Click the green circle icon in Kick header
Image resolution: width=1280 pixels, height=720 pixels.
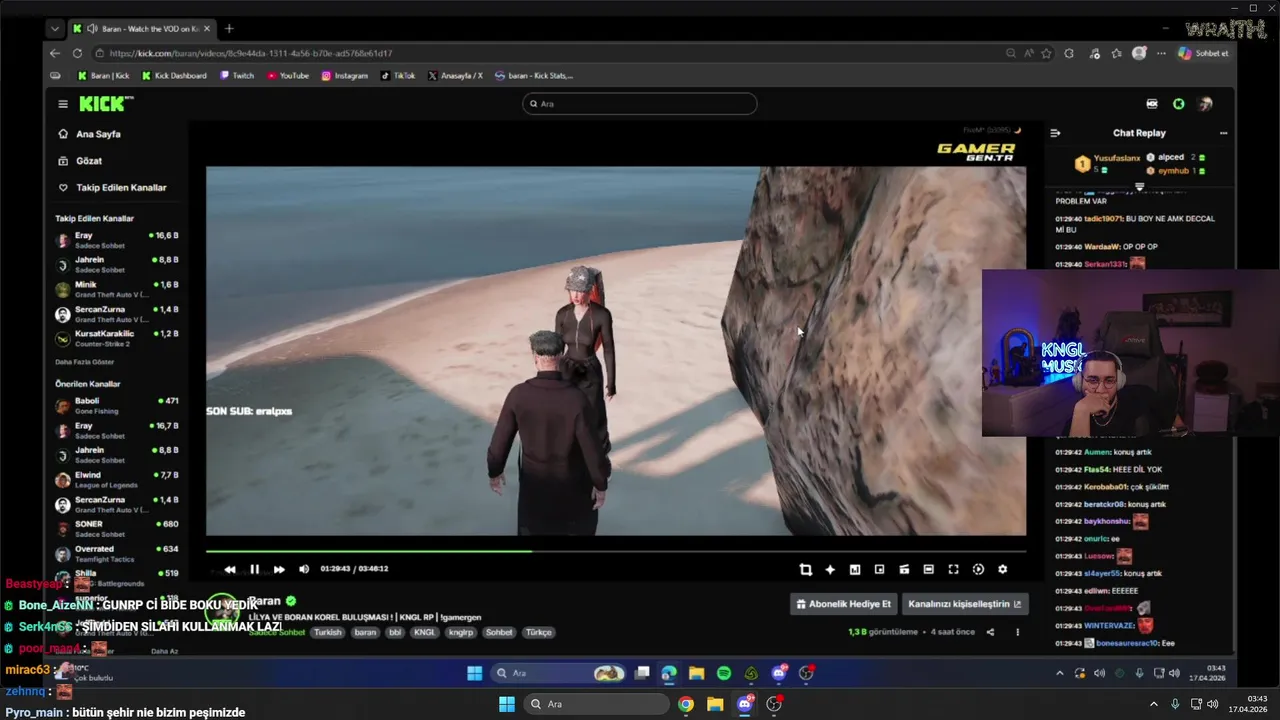1179,104
